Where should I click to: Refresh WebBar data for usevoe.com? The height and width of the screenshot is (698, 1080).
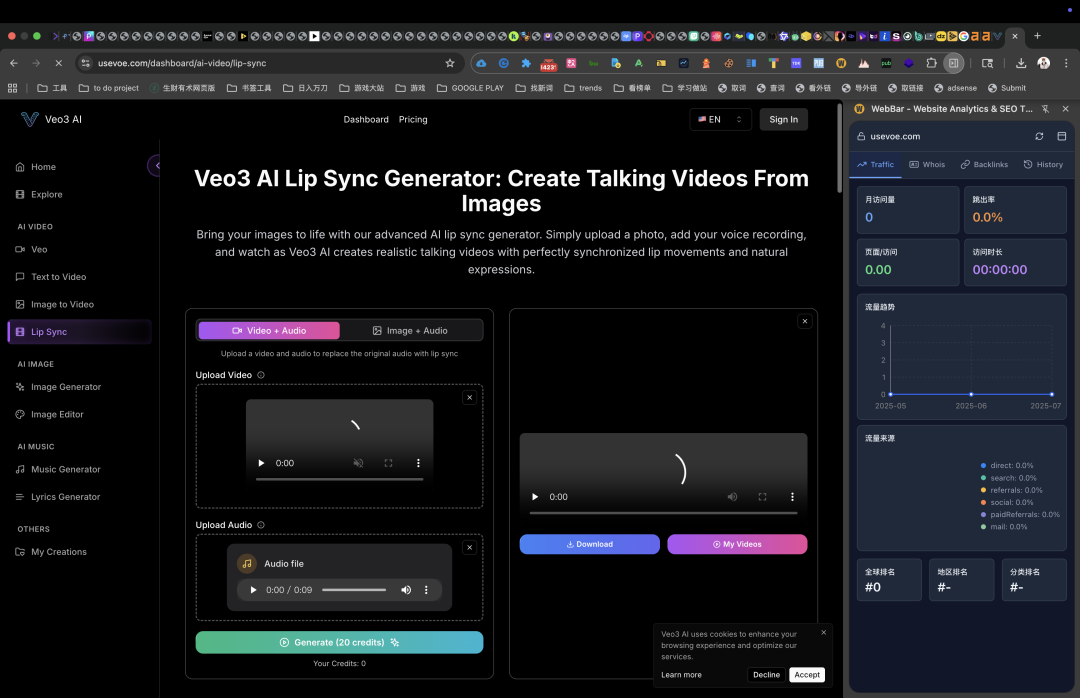[1039, 136]
